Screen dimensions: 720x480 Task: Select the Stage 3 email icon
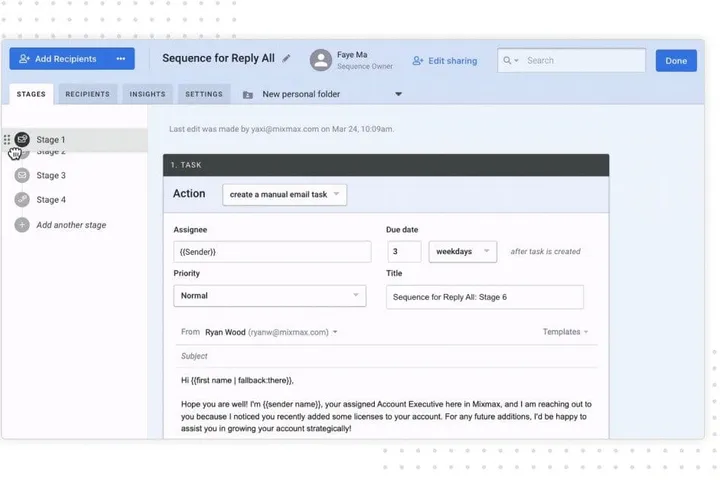click(22, 175)
